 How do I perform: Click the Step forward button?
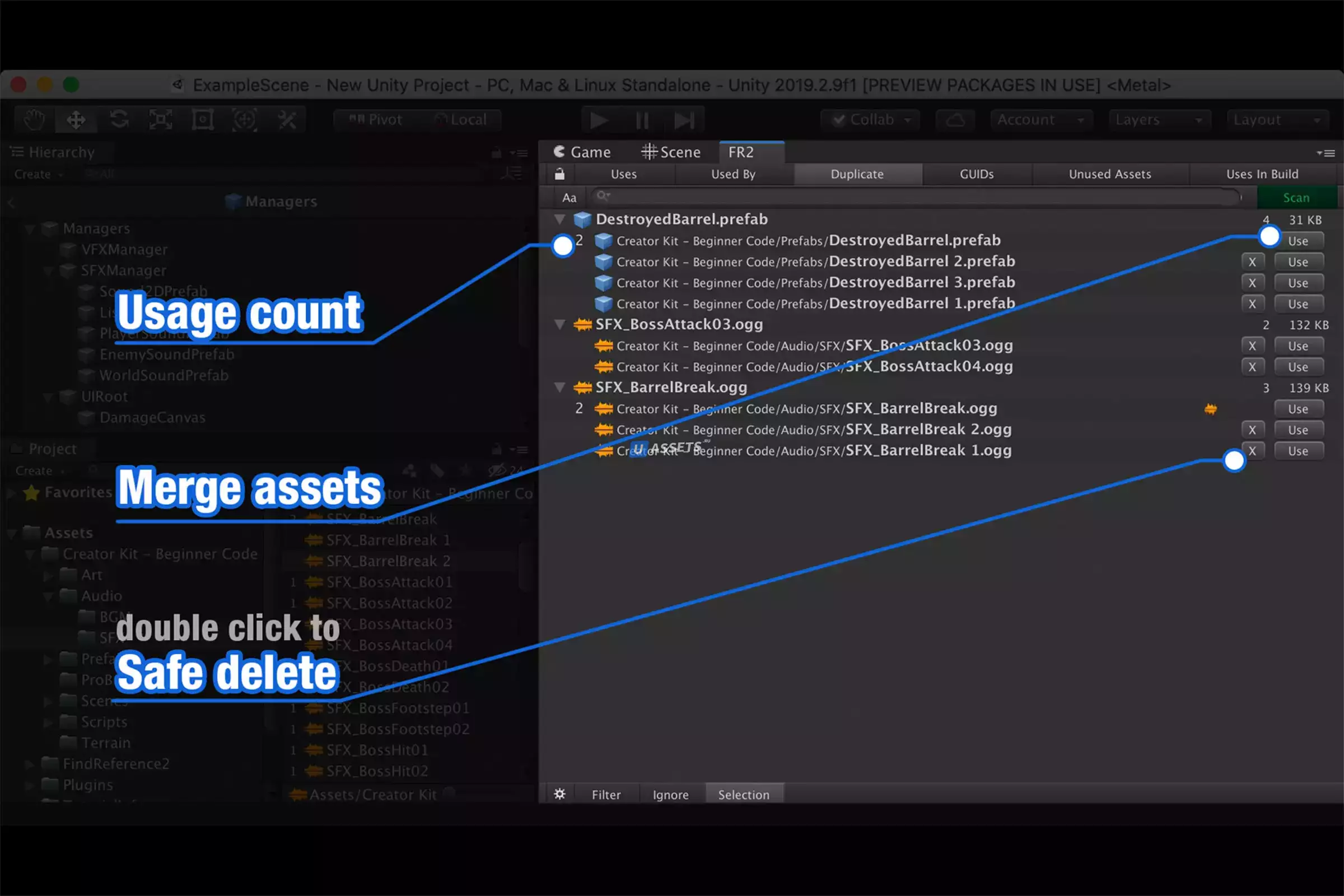point(683,120)
